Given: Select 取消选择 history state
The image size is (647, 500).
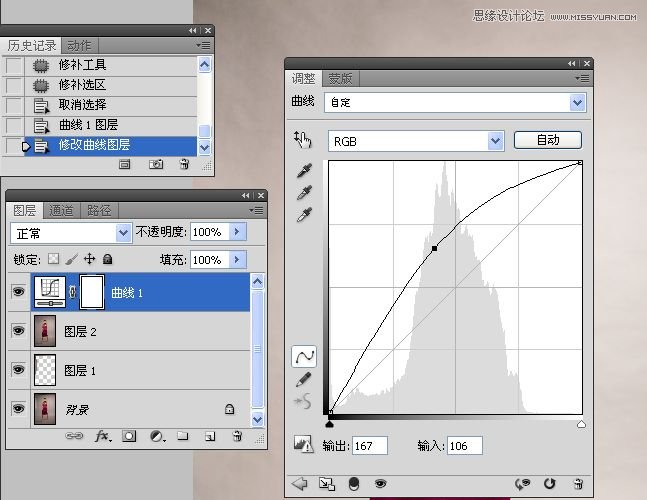Looking at the screenshot, I should 82,105.
